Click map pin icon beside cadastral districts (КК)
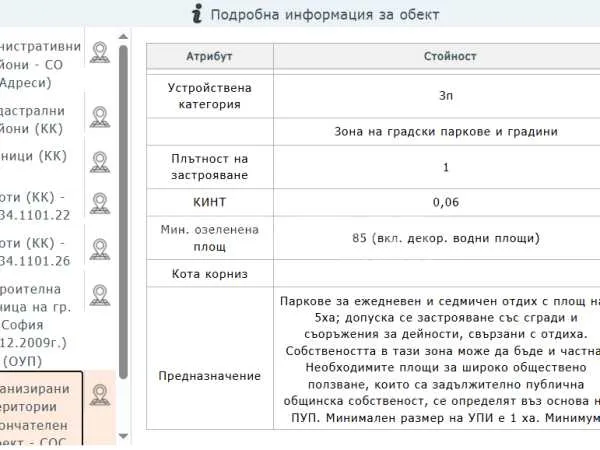Screen dimensions: 600x450 pyautogui.click(x=100, y=117)
